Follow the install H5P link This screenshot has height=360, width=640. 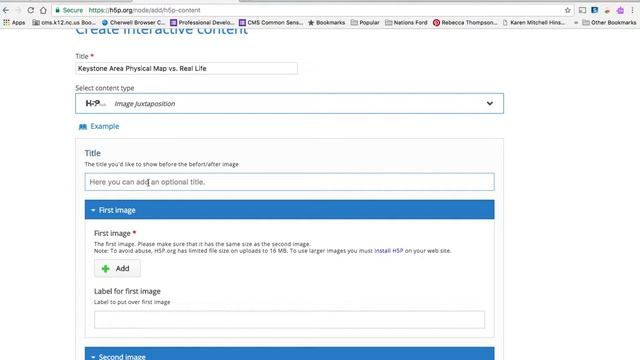(389, 251)
